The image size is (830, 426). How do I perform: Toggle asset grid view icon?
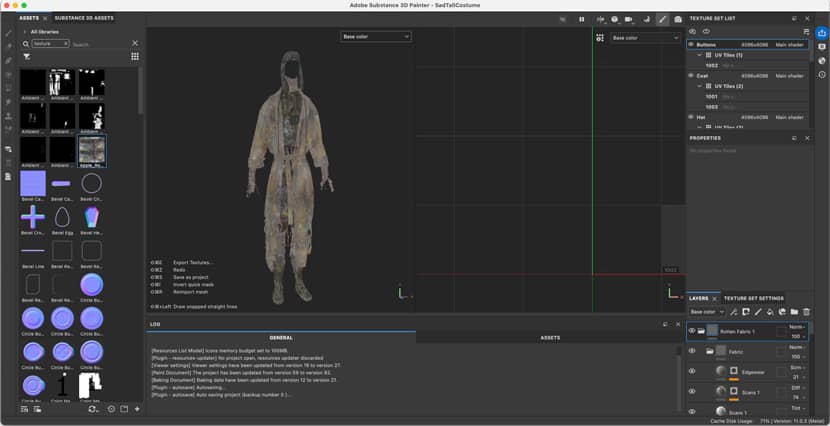click(135, 57)
